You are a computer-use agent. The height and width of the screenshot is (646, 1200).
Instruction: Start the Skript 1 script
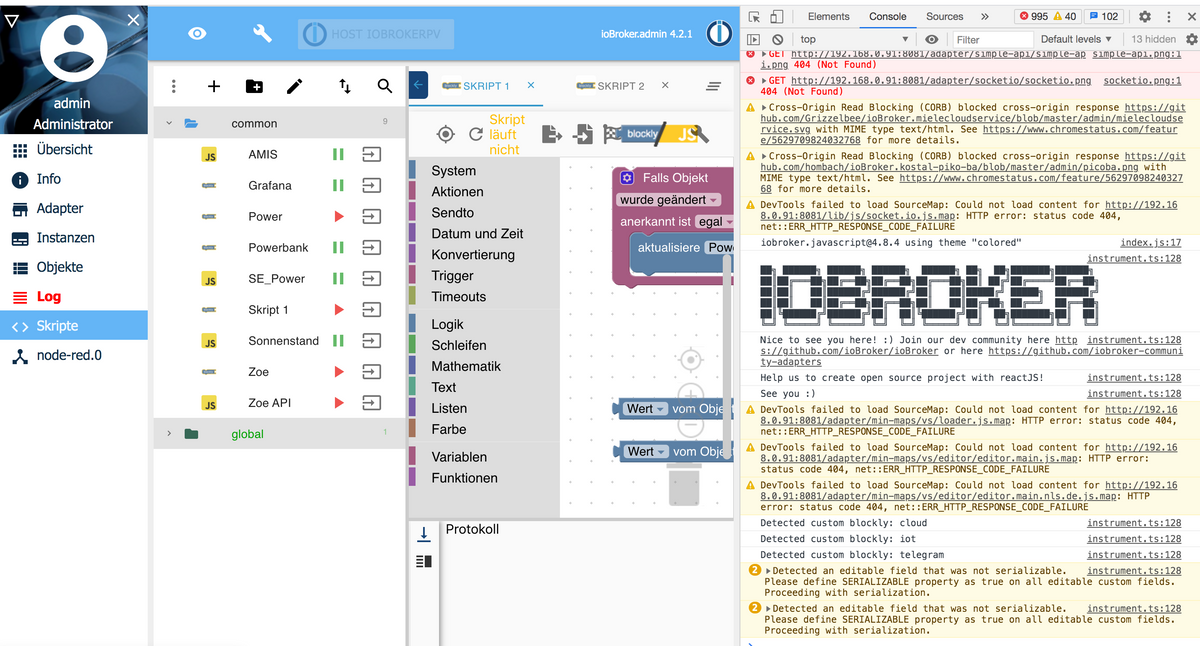339,310
